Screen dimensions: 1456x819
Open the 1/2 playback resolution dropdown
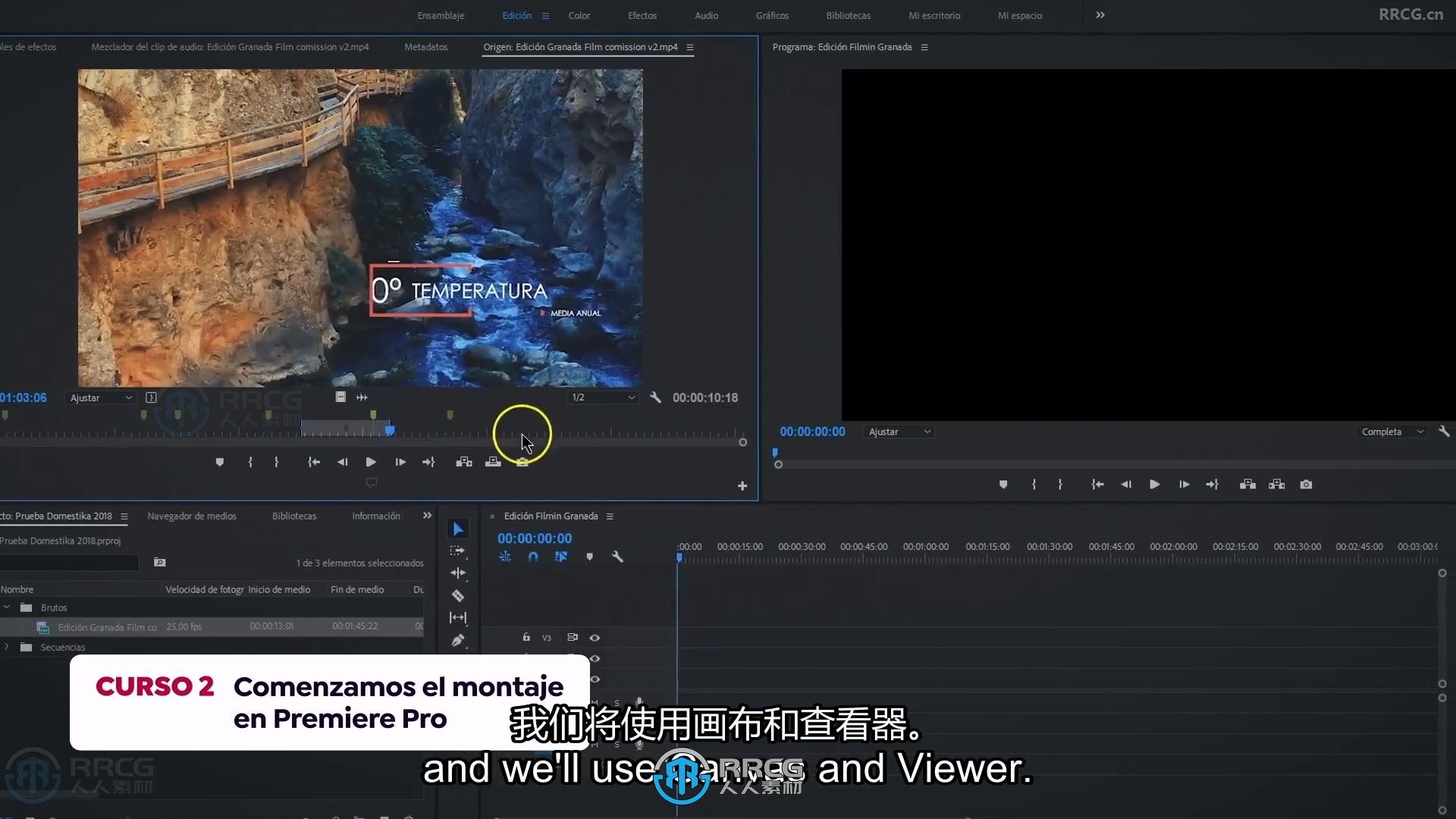tap(604, 397)
